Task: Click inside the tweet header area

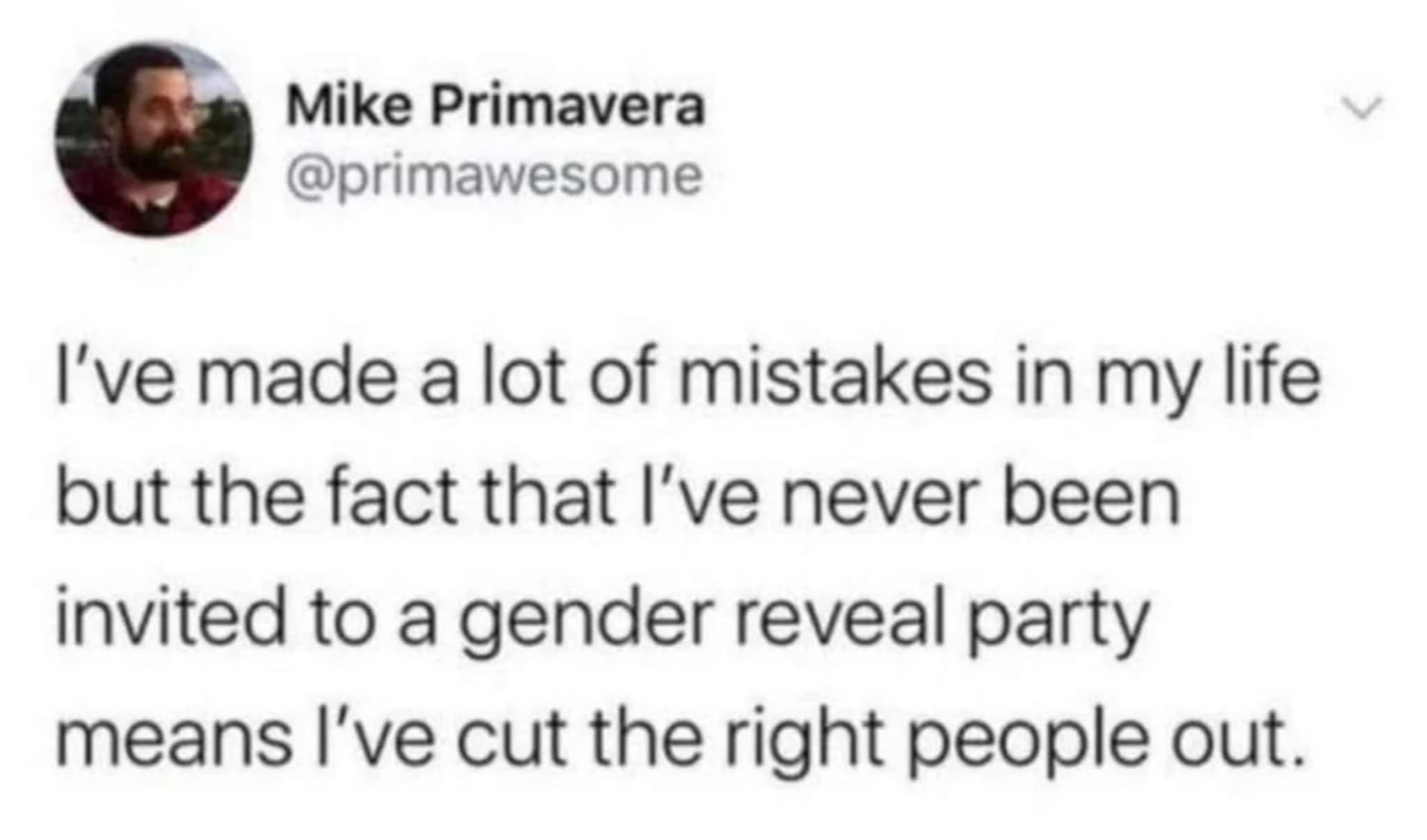Action: [488, 139]
